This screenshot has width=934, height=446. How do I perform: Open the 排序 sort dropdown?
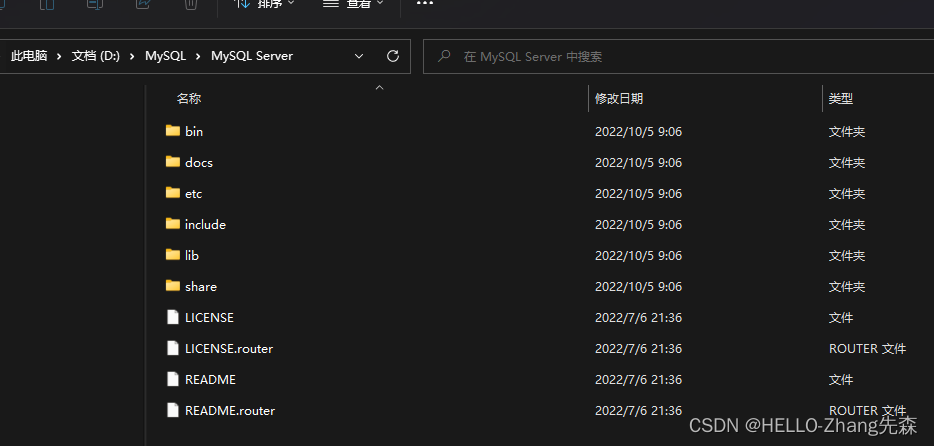[266, 4]
